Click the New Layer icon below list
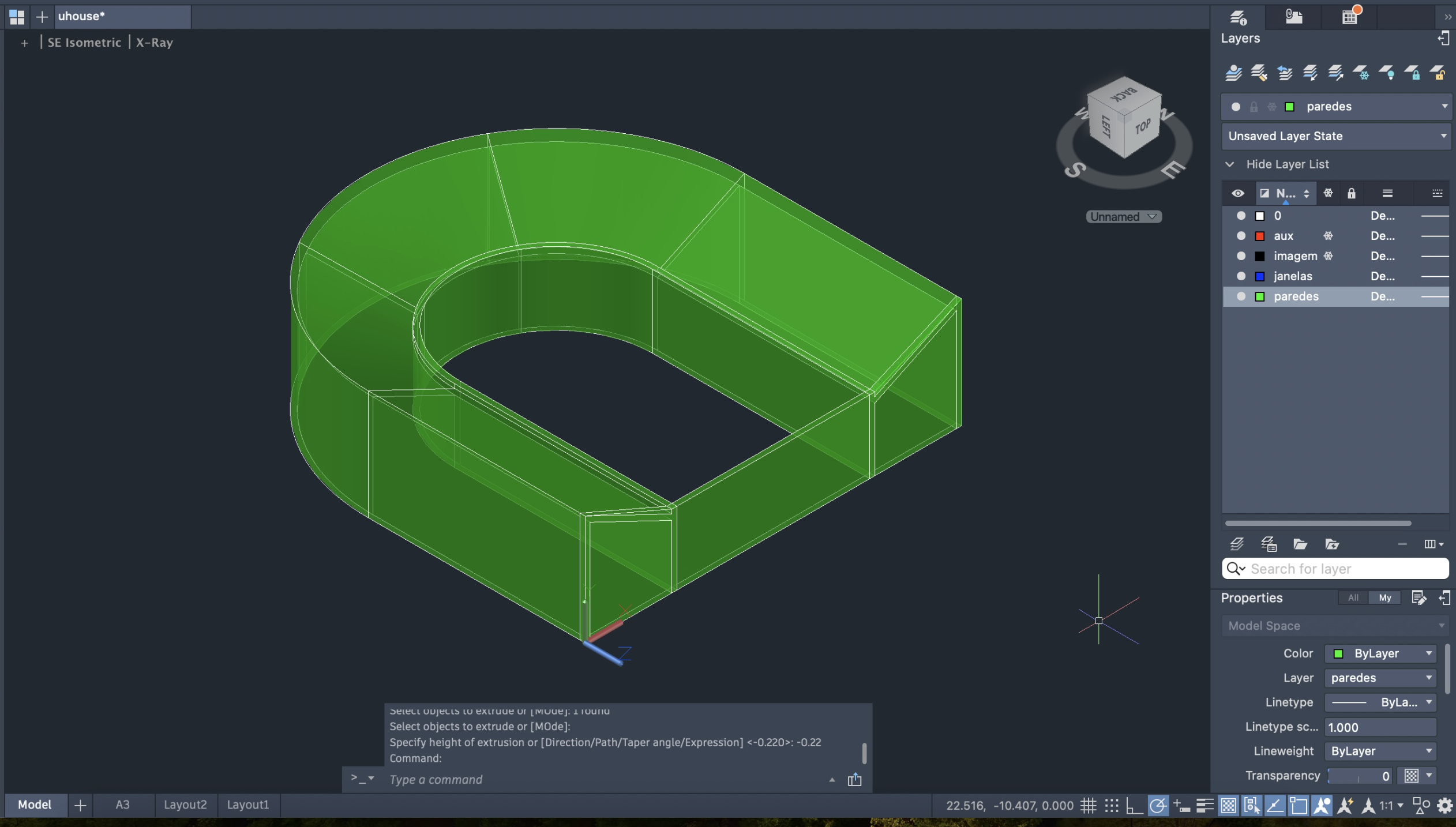 [1236, 544]
